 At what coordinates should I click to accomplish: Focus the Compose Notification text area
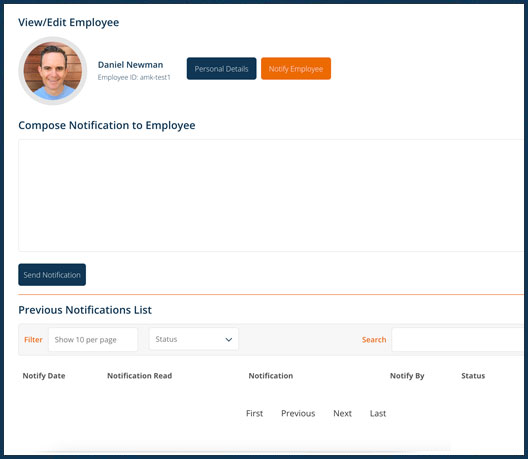(271, 195)
